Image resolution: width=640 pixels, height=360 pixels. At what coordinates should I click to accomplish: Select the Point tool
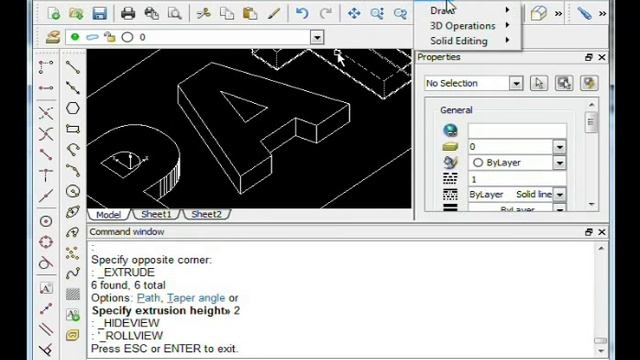click(73, 253)
